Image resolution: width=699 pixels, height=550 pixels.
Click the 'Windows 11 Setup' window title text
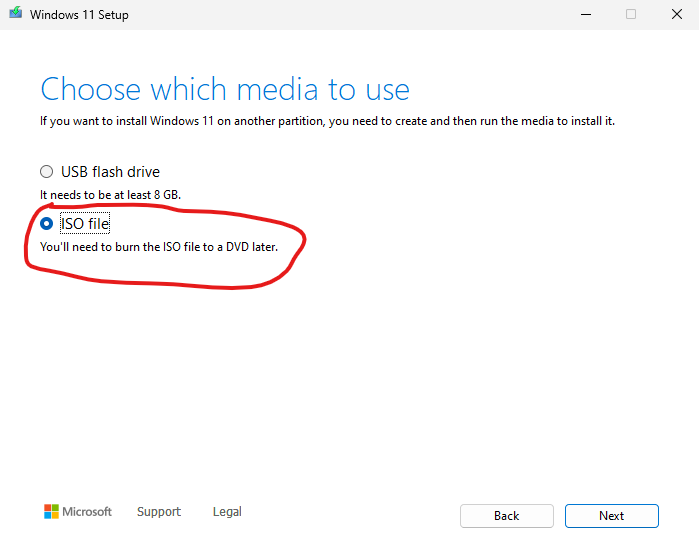pyautogui.click(x=79, y=15)
